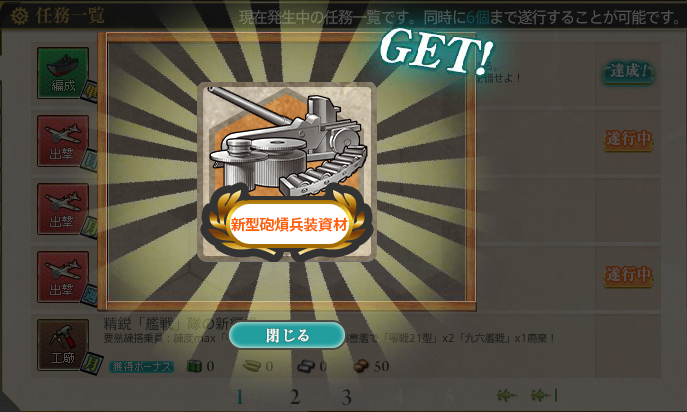The image size is (687, 412).
Task: Select the first red 出撃 sortie icon
Action: tap(63, 141)
